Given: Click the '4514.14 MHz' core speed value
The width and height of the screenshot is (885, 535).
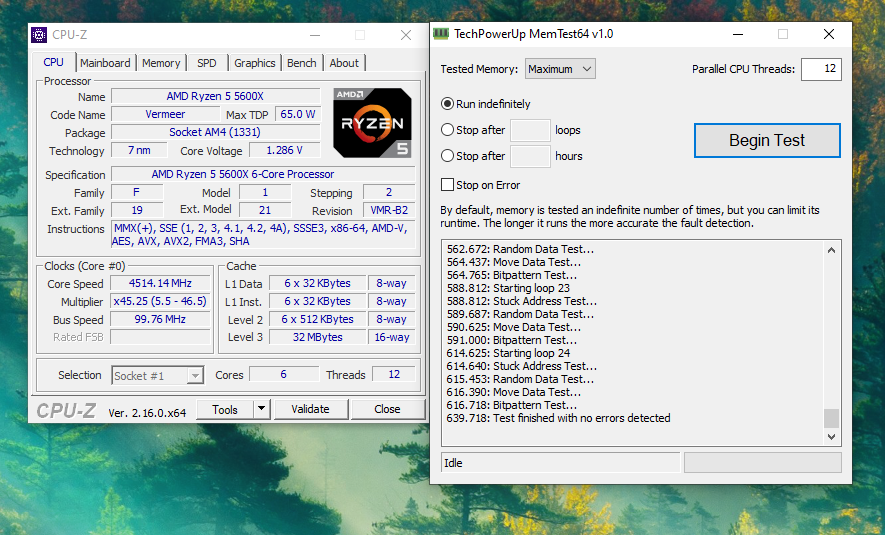Looking at the screenshot, I should point(160,283).
